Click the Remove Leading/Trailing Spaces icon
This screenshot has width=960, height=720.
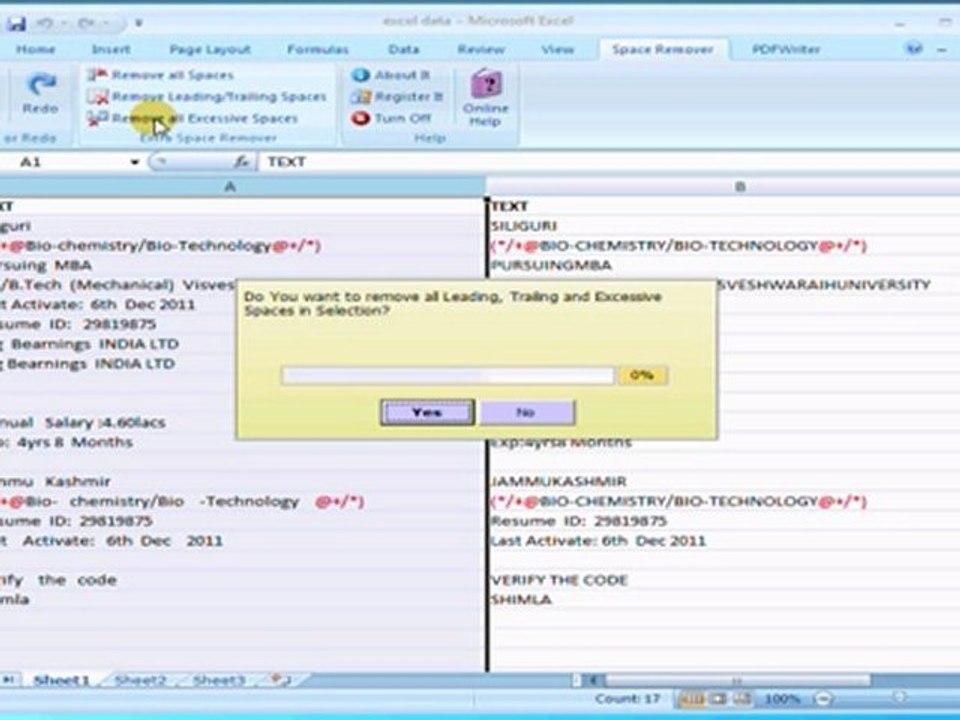[97, 96]
